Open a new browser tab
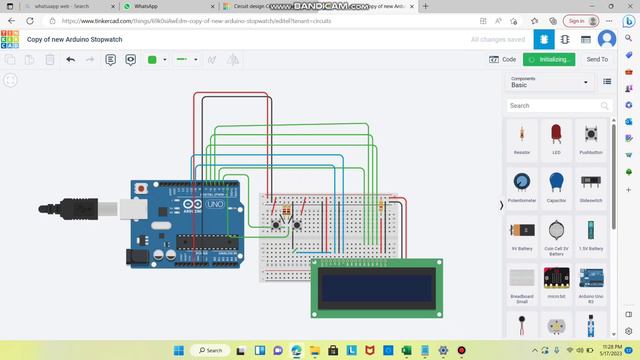The width and height of the screenshot is (640, 360). click(425, 6)
